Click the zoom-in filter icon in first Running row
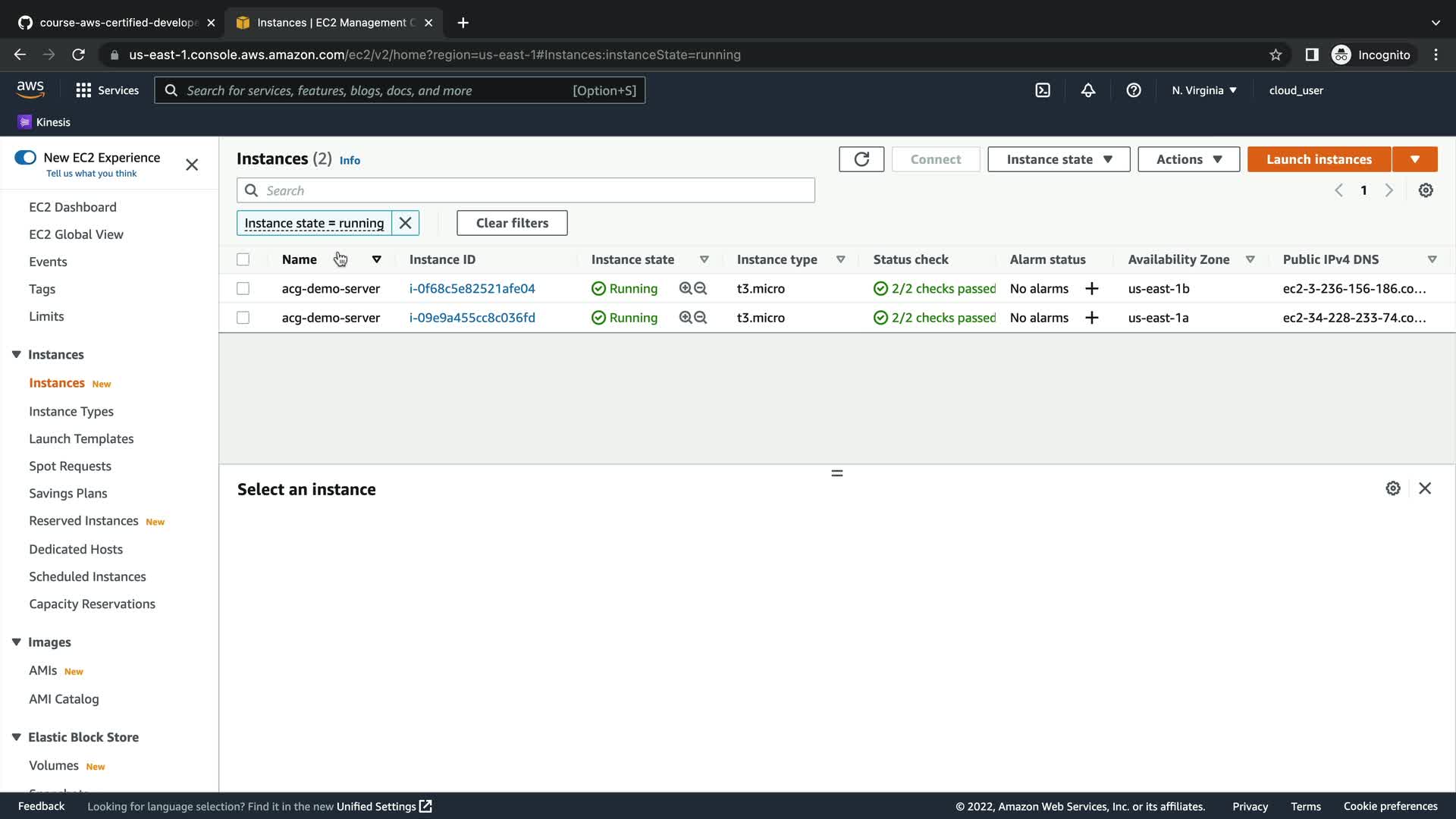This screenshot has width=1456, height=819. coord(686,289)
